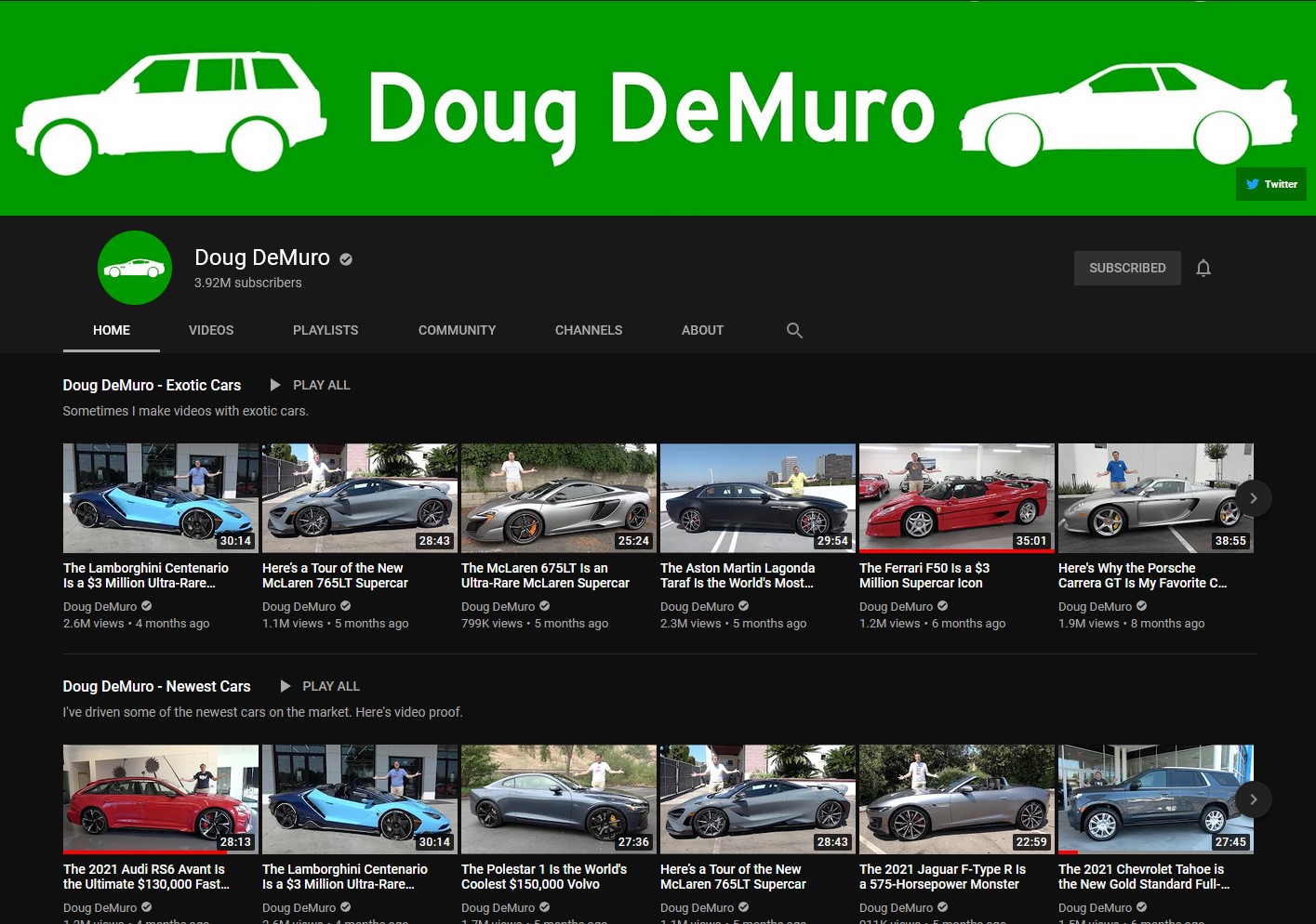Click Doug DeMuro channel name under Polestar 1 video
This screenshot has width=1316, height=924.
point(498,907)
